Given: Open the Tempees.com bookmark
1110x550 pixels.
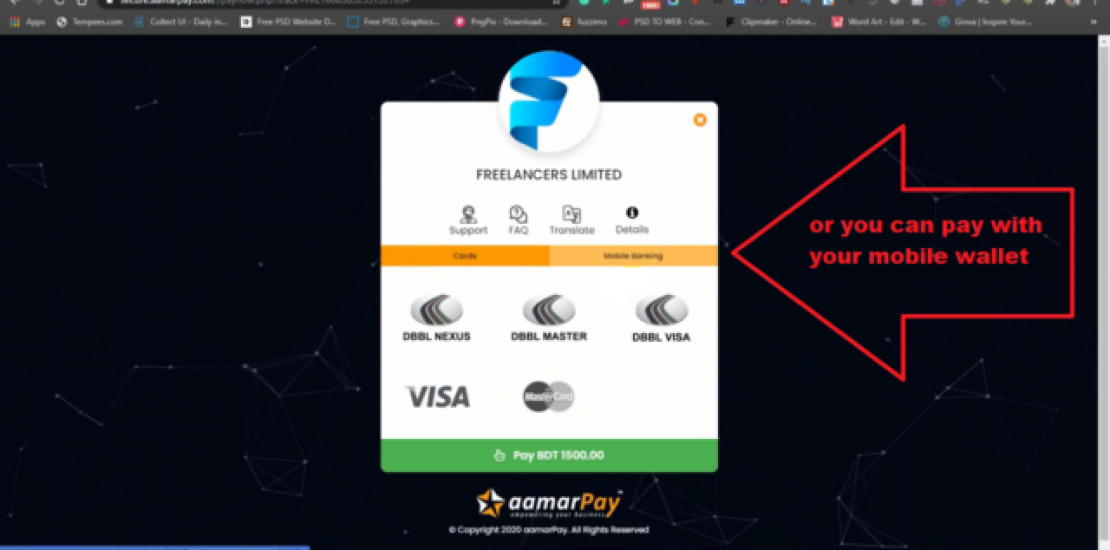Looking at the screenshot, I should 90,22.
